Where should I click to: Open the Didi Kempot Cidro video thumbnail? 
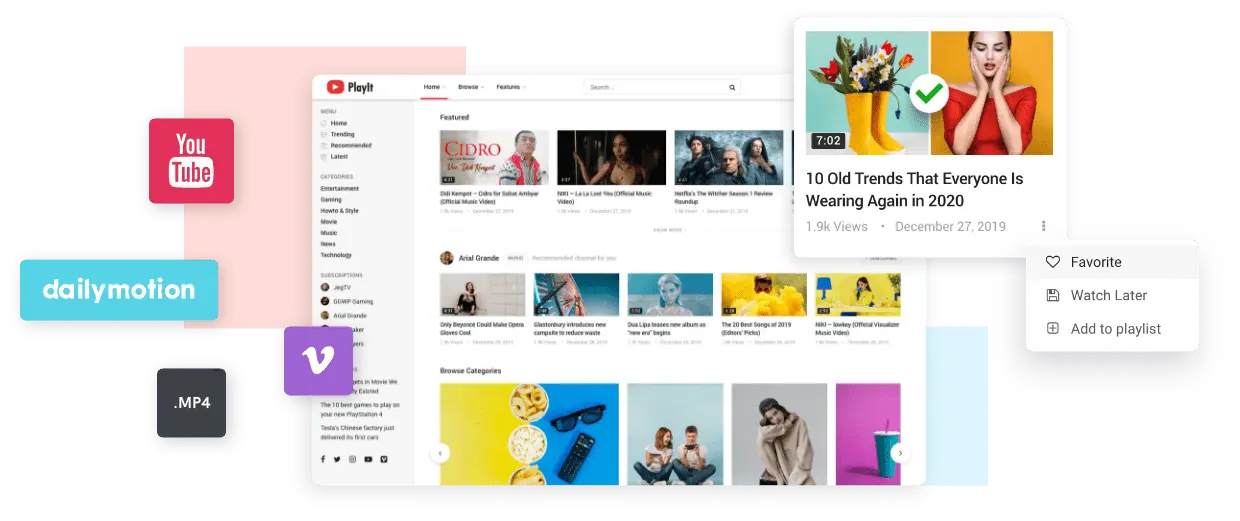494,158
